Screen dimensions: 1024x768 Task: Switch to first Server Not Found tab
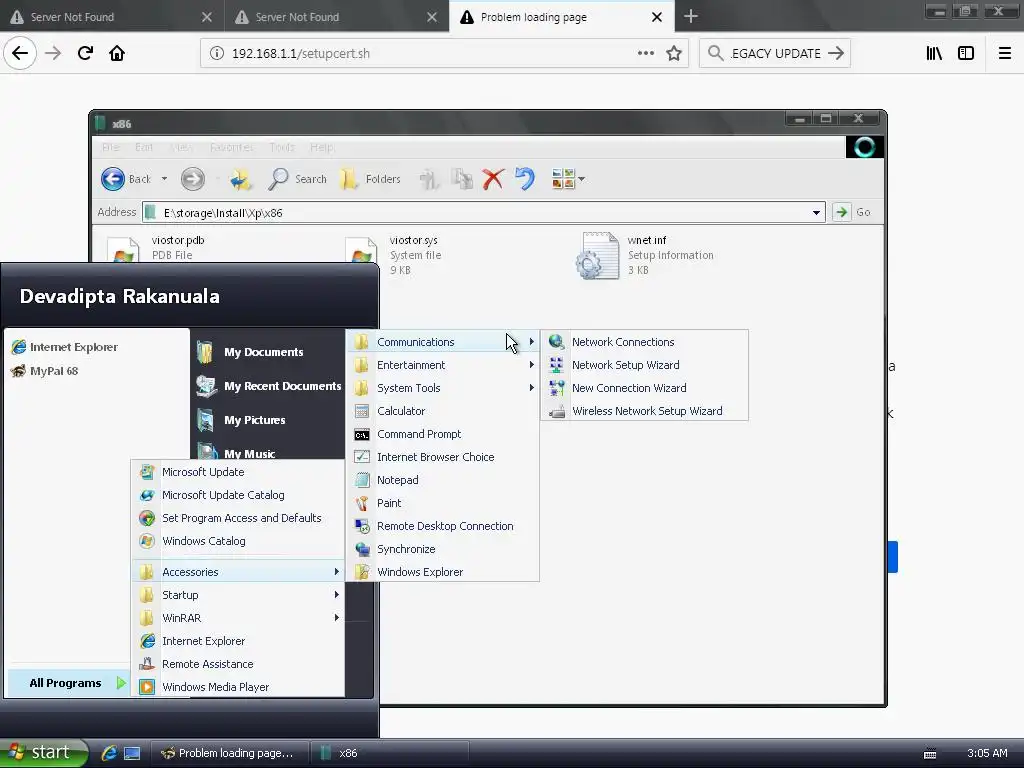111,17
